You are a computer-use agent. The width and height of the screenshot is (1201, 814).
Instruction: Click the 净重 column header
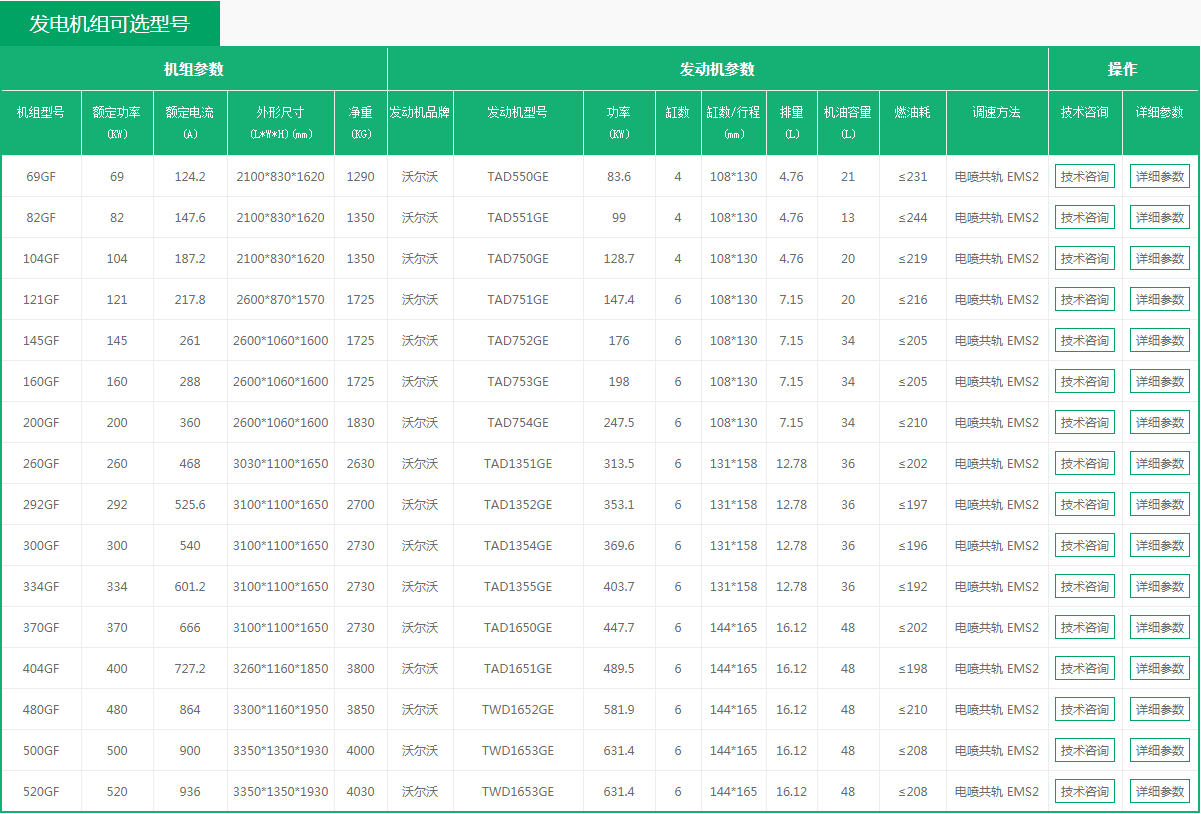(x=361, y=122)
